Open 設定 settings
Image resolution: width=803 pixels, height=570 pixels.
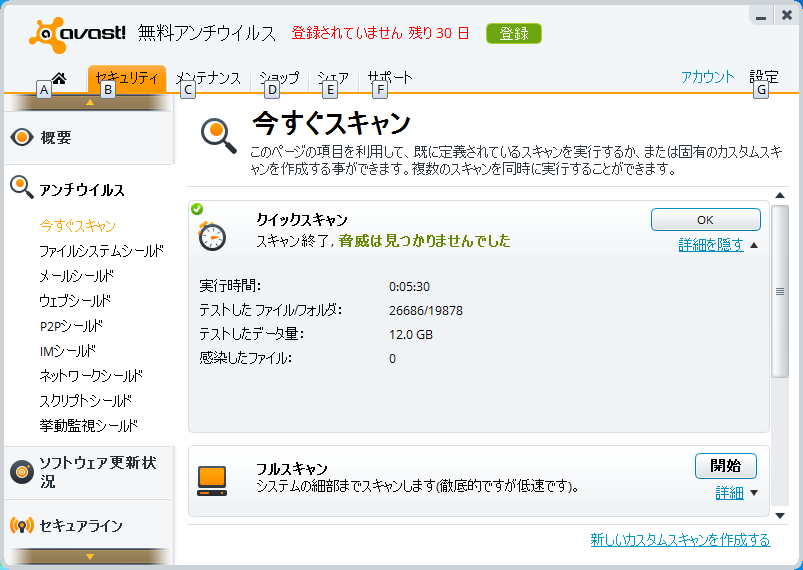click(x=764, y=77)
